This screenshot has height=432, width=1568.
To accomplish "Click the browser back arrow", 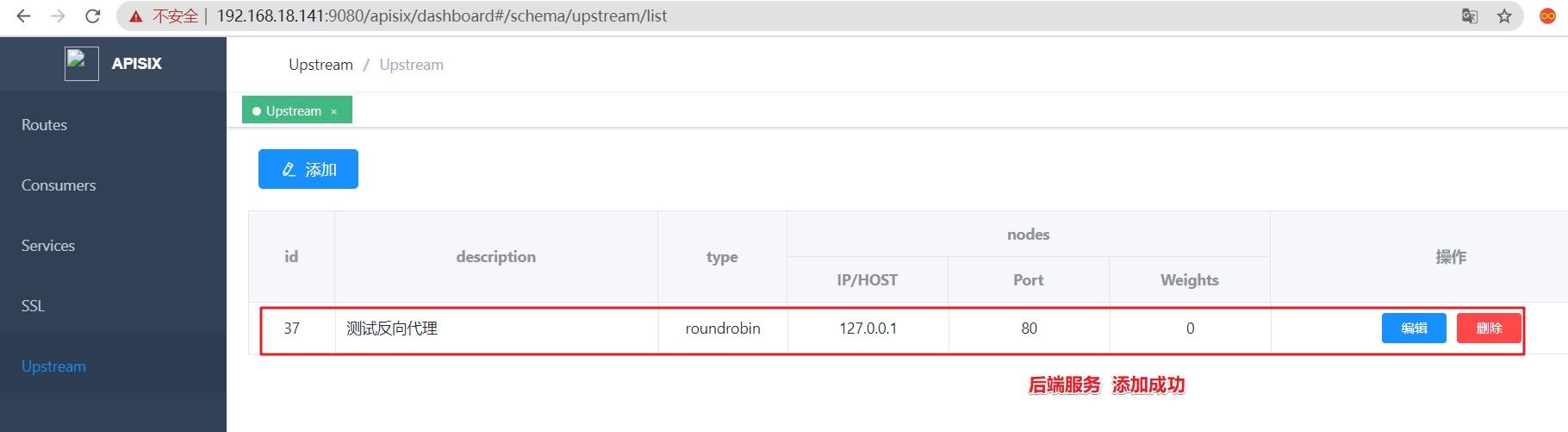I will tap(23, 16).
